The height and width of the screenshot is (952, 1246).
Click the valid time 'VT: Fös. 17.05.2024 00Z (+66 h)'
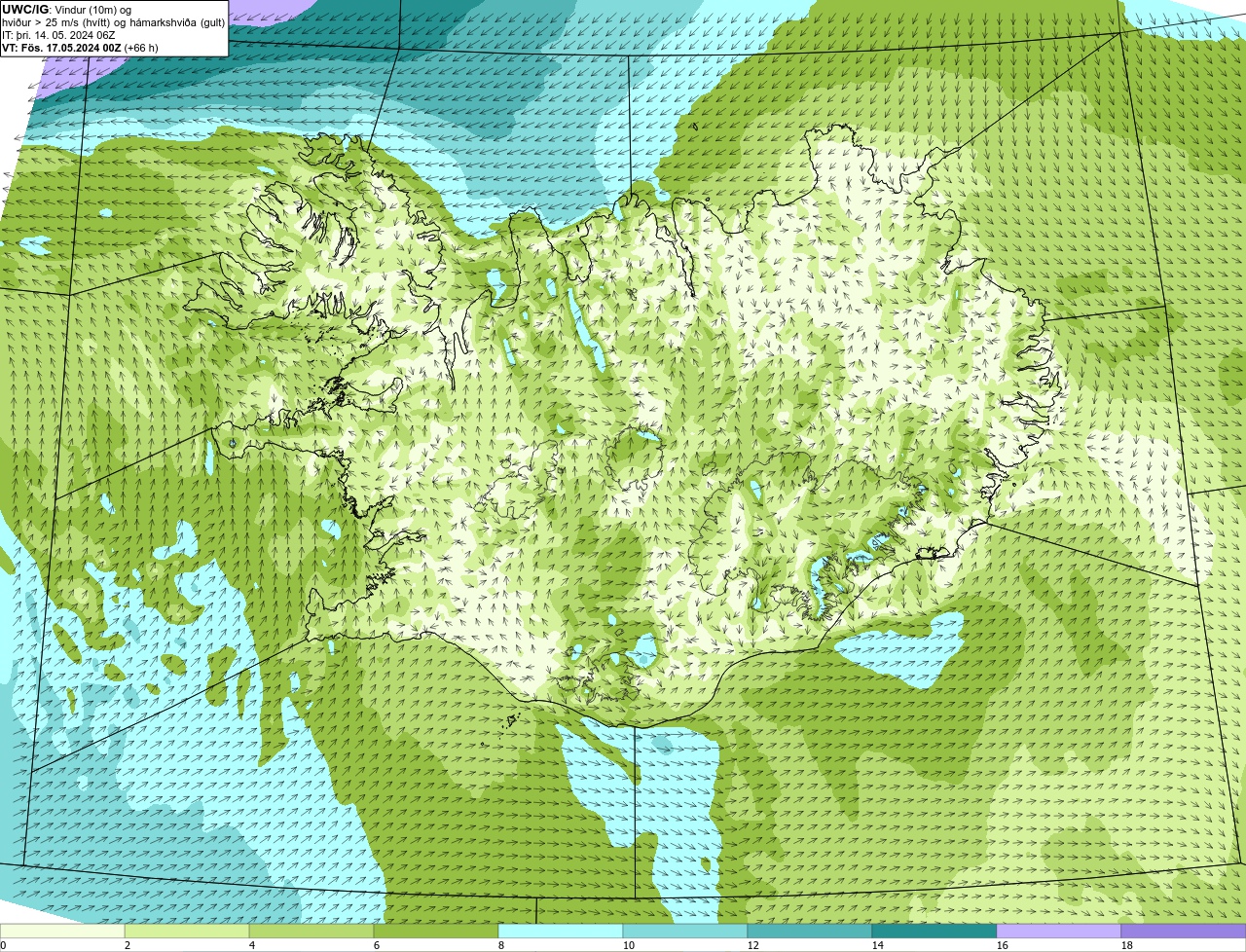coord(80,48)
